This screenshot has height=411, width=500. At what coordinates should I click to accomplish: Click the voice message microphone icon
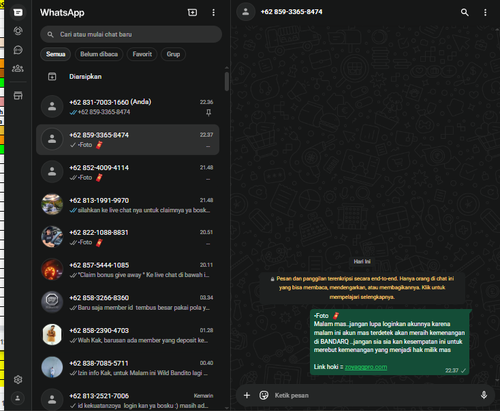point(484,395)
